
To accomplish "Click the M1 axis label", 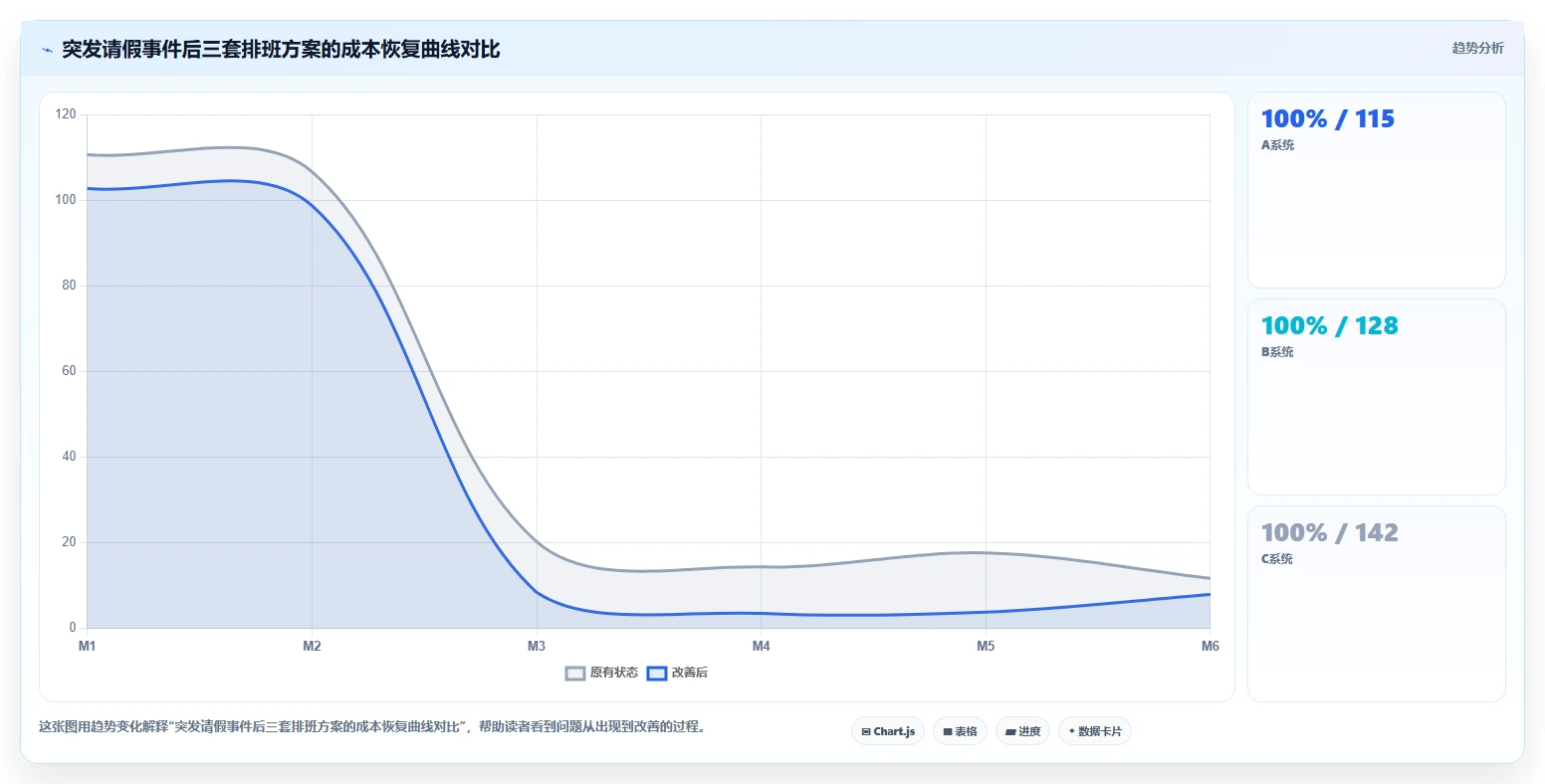I will 88,647.
